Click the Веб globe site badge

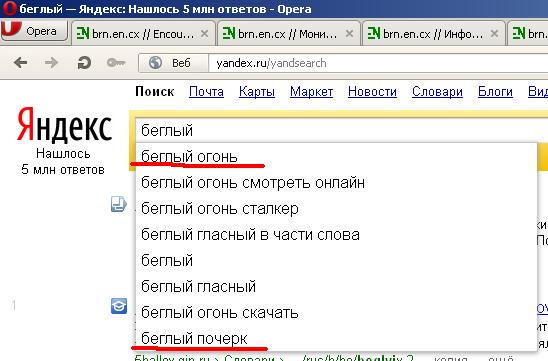(x=174, y=63)
